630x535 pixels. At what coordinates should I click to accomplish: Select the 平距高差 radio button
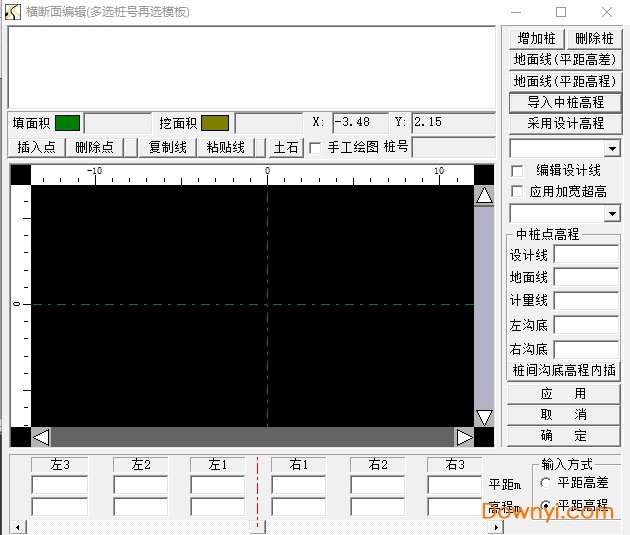click(x=545, y=482)
